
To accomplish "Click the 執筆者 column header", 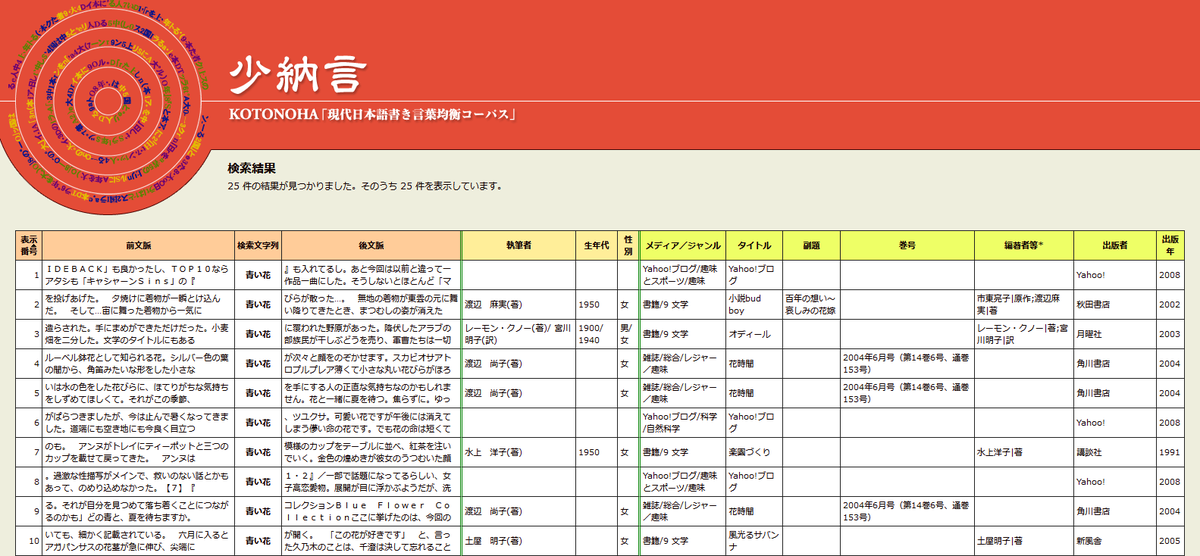I will [518, 244].
